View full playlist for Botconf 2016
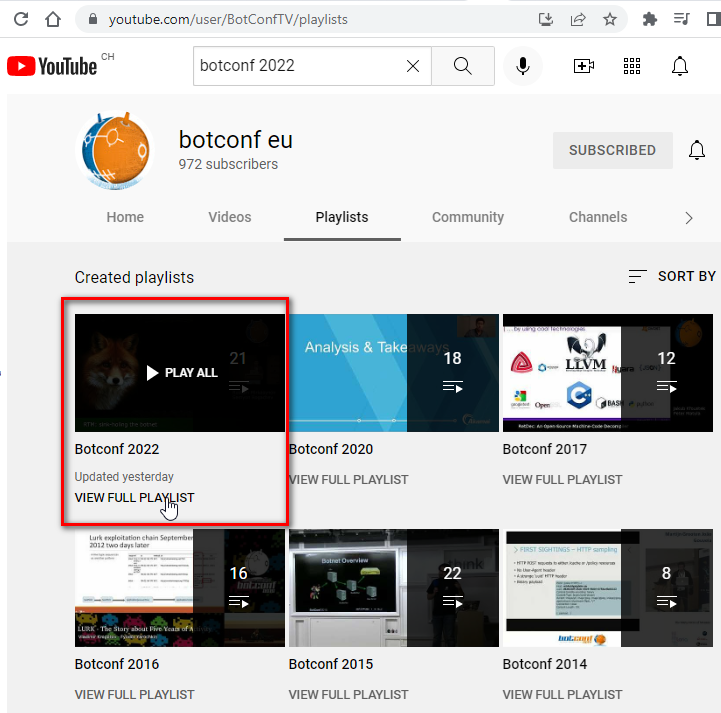Image resolution: width=721 pixels, height=713 pixels. [134, 695]
